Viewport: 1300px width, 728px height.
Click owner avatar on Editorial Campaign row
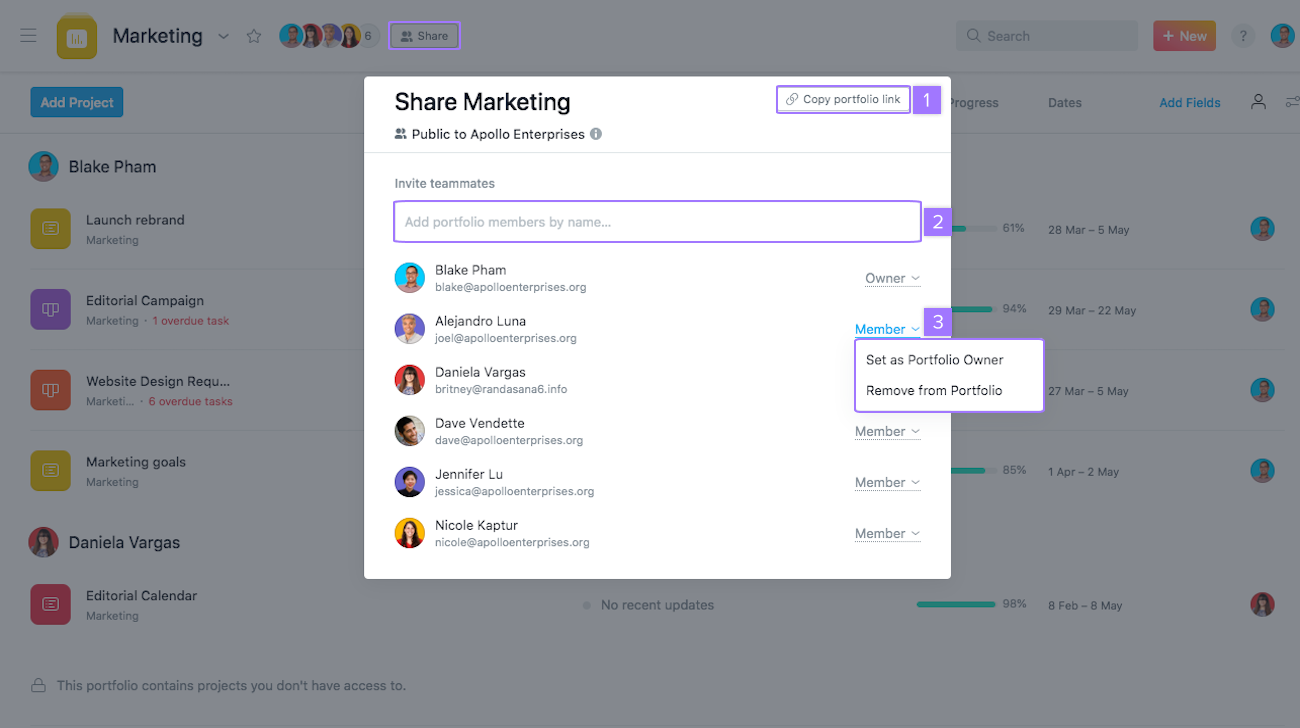[1262, 309]
